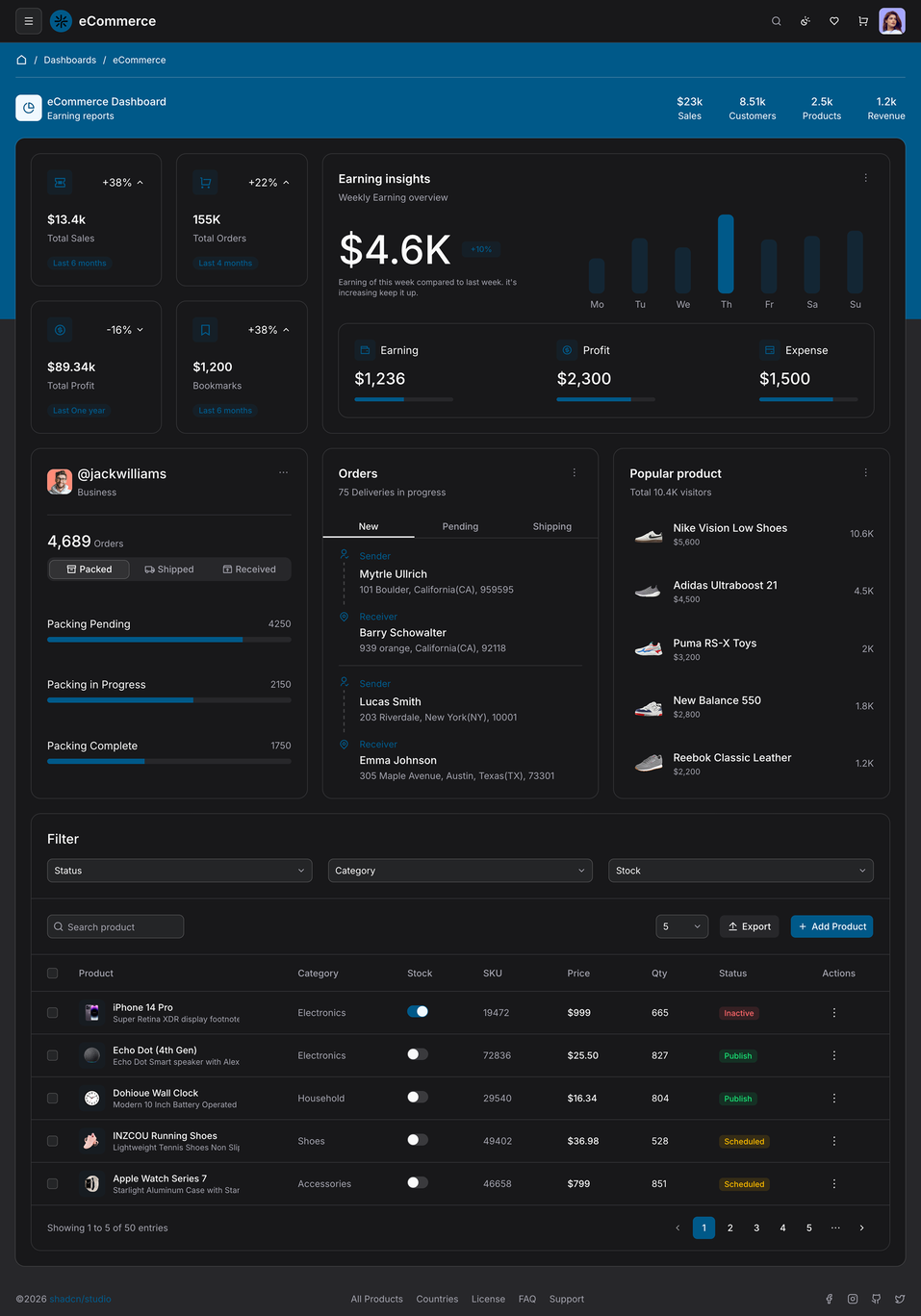Open the Stock filter dropdown

tap(741, 871)
